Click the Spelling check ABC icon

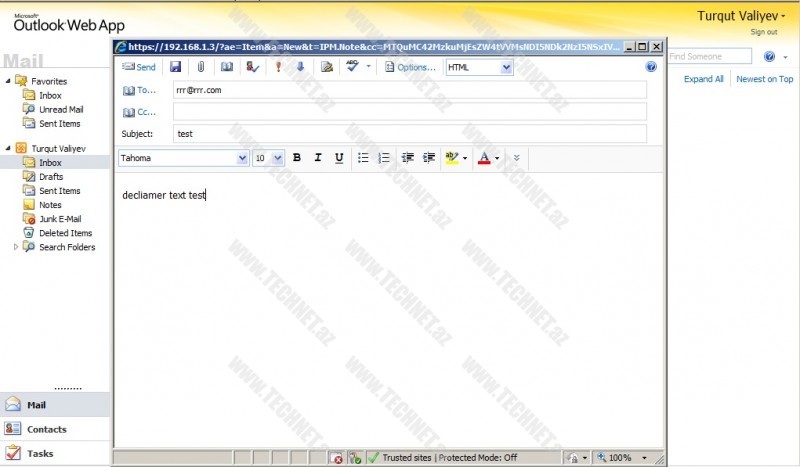point(352,66)
